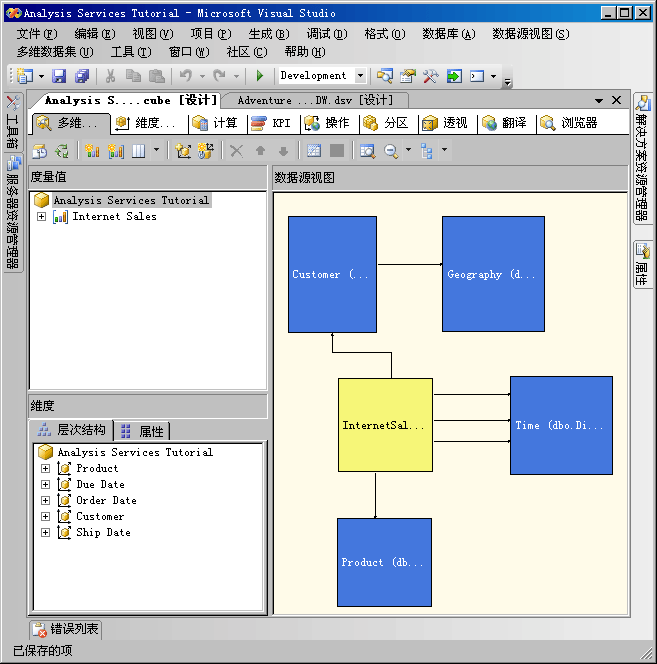Open the 数据库(A) menu
Image resolution: width=657 pixels, height=664 pixels.
click(449, 33)
